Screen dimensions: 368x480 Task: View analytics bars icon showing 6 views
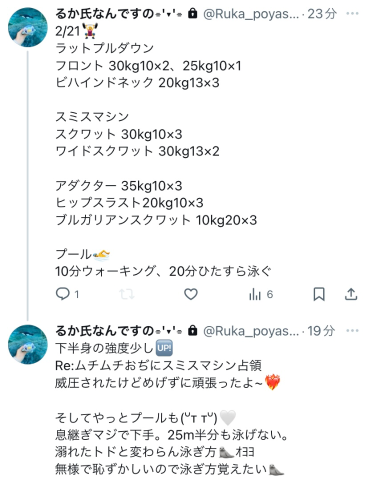[255, 294]
